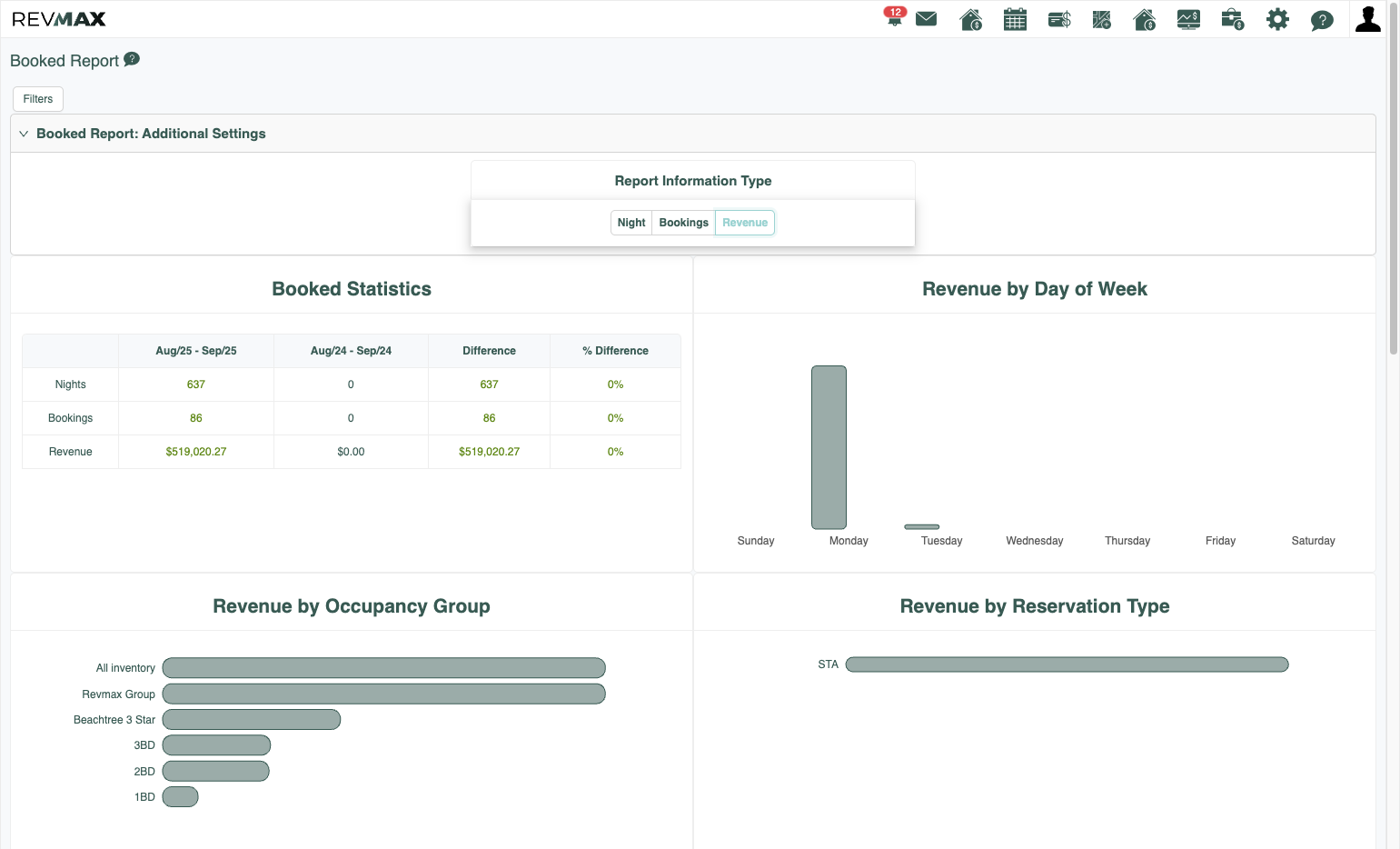This screenshot has width=1400, height=849.
Task: Click the $519,020.27 value under Aug/25 - Sep/25
Action: click(196, 452)
